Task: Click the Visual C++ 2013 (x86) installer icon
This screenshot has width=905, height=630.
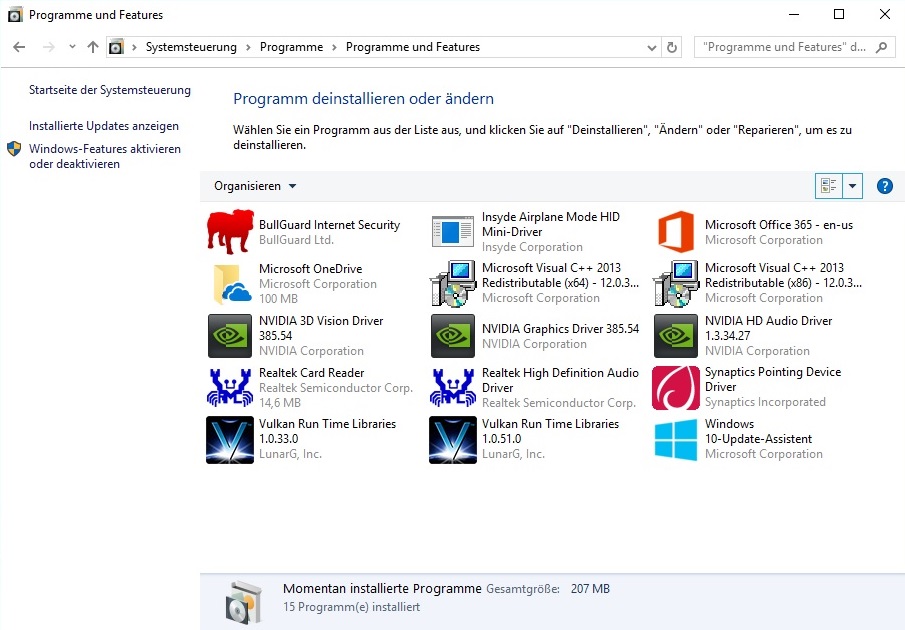Action: click(x=676, y=283)
